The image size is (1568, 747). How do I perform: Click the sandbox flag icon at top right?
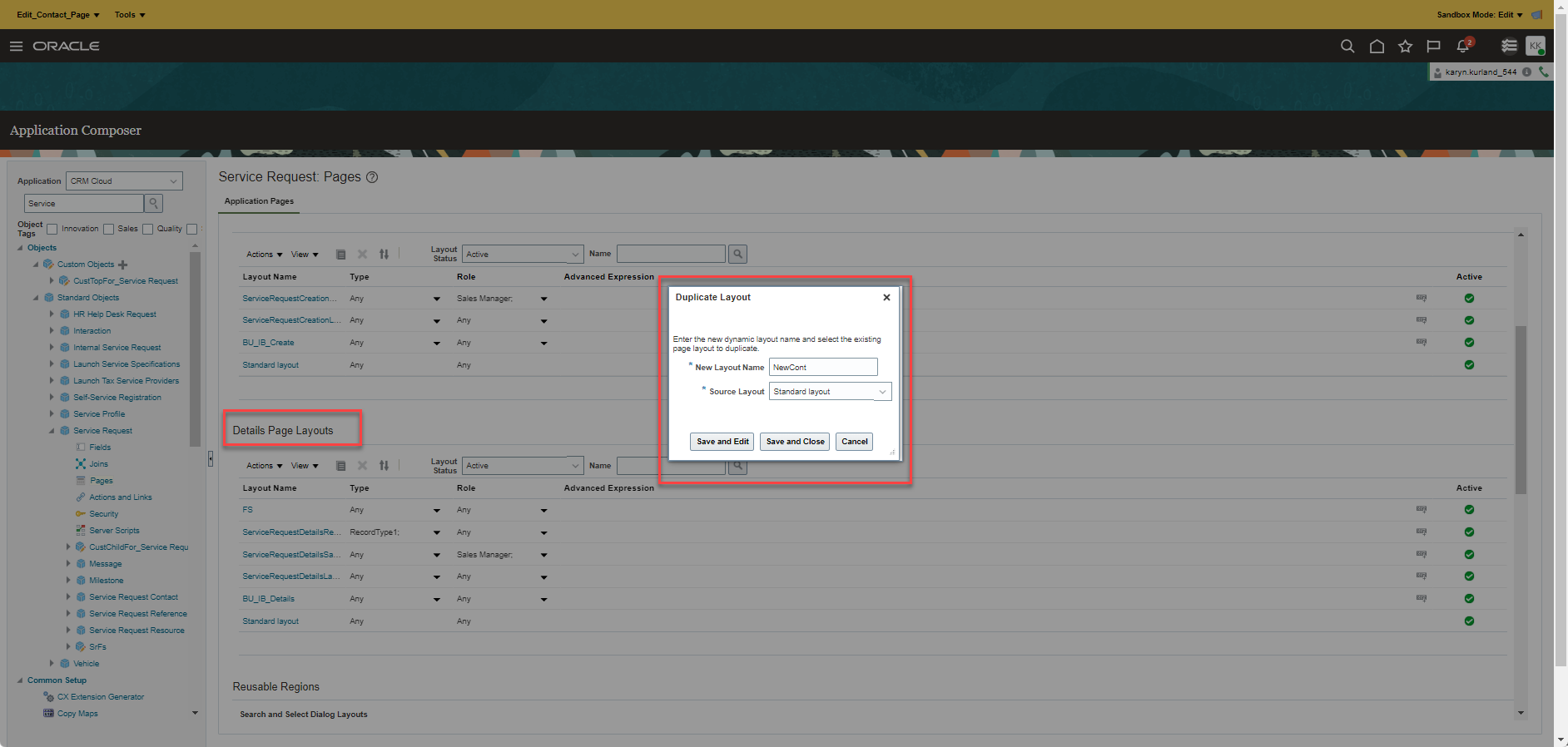[x=1536, y=15]
